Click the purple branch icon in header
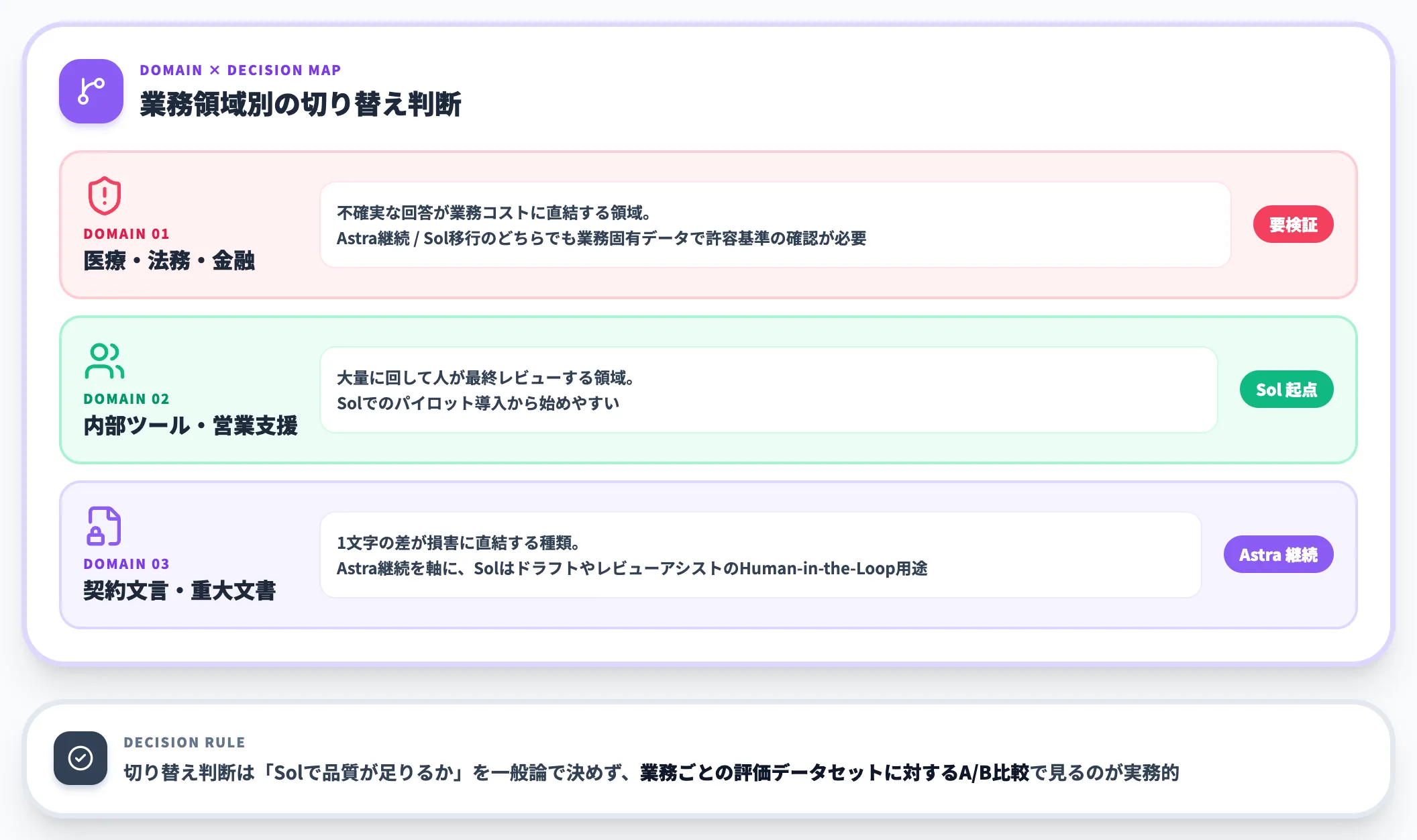The height and width of the screenshot is (840, 1417). pos(91,91)
